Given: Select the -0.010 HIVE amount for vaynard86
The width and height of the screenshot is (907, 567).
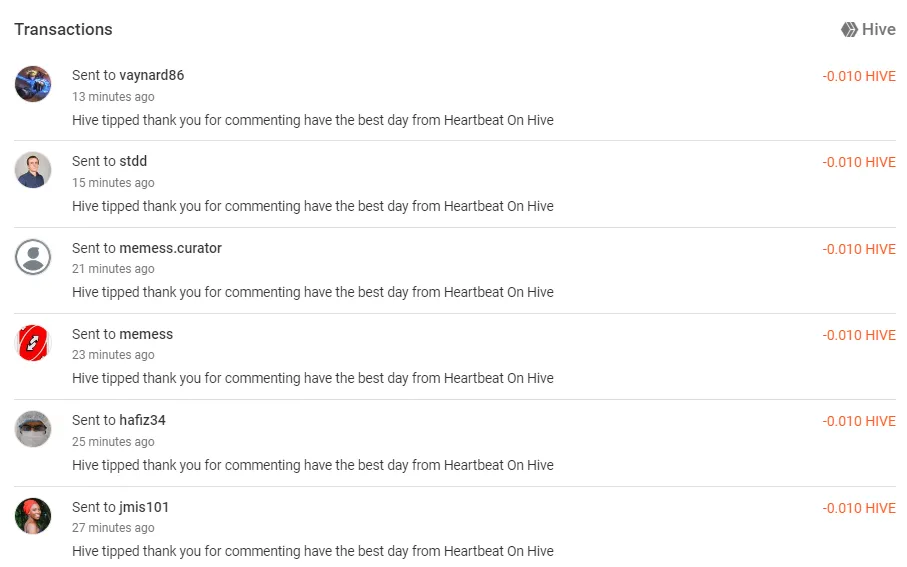Looking at the screenshot, I should [859, 76].
